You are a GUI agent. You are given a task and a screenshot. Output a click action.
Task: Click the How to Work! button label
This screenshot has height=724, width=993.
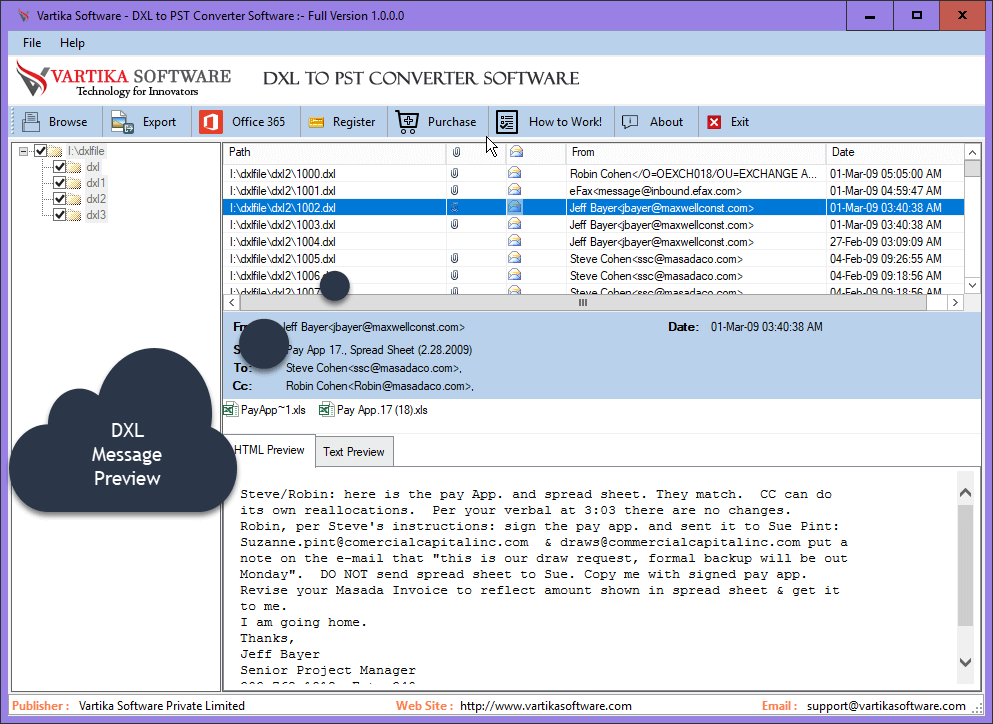coord(566,122)
